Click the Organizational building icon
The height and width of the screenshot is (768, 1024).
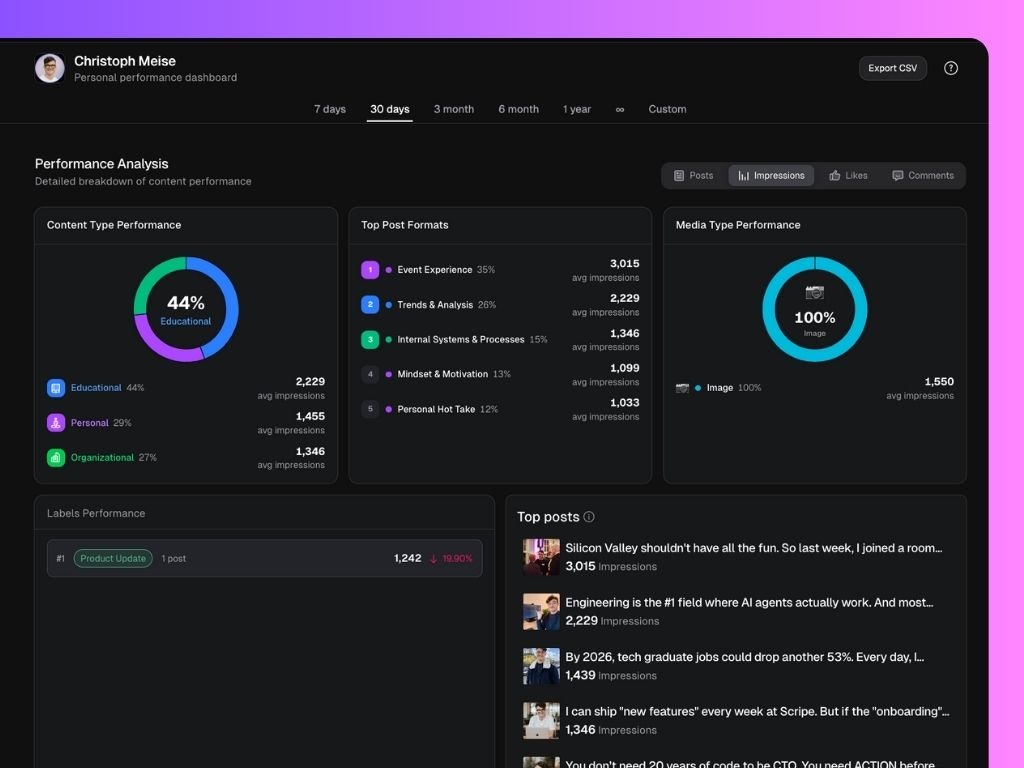[57, 457]
